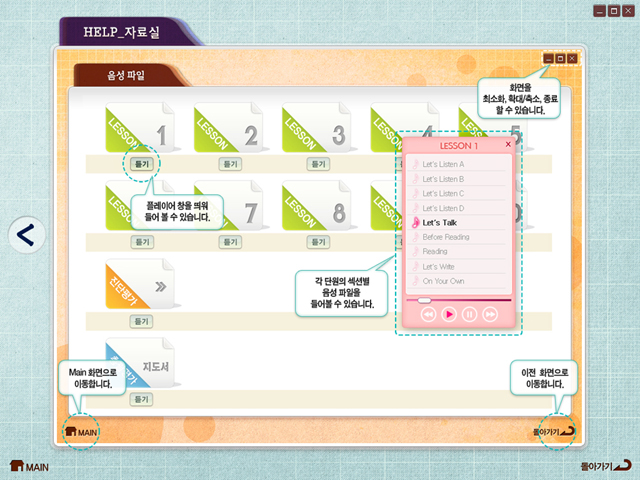Screen dimensions: 640x480
Task: Close the Lesson 1 player popup
Action: pos(508,145)
